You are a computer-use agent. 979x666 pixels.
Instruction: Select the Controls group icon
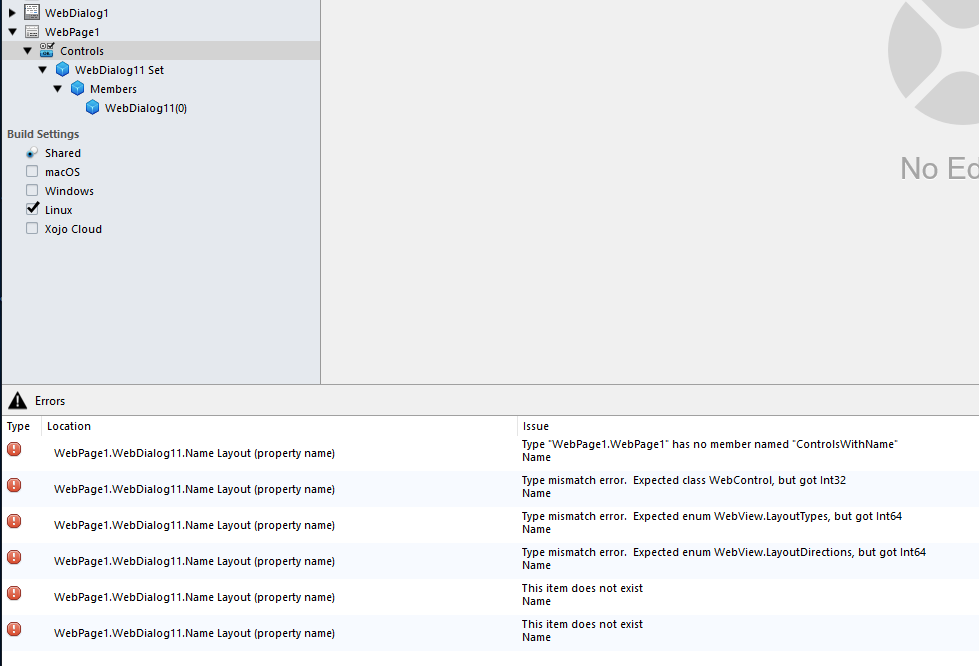47,50
